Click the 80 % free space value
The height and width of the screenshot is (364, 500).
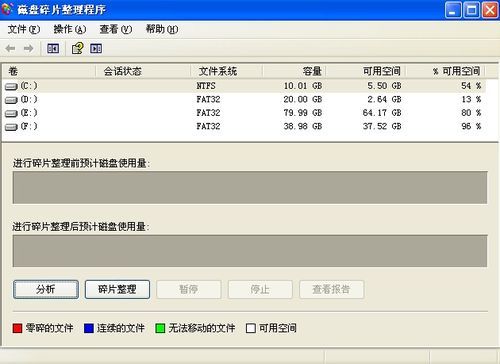tap(471, 113)
